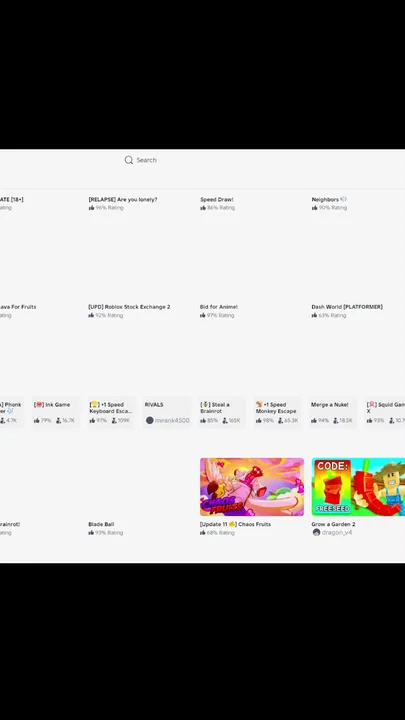Click player count icon on +1 Speed Monkey Escape card
Screen dimensions: 405x720
281,420
